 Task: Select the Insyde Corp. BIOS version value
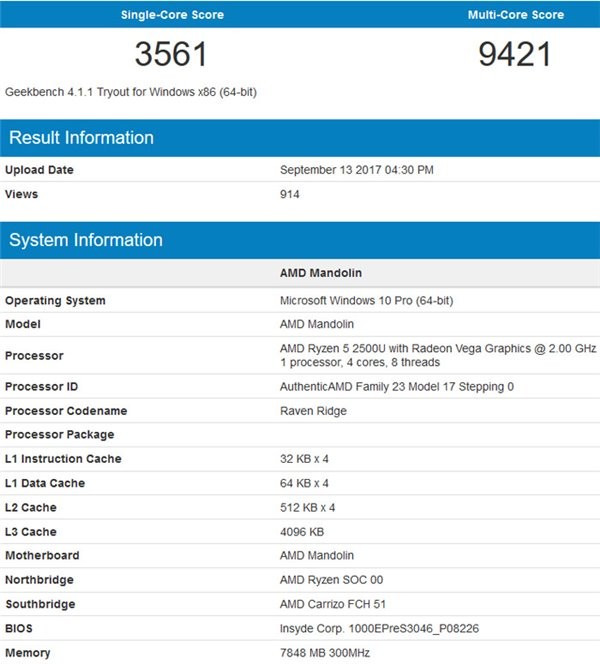tap(379, 628)
